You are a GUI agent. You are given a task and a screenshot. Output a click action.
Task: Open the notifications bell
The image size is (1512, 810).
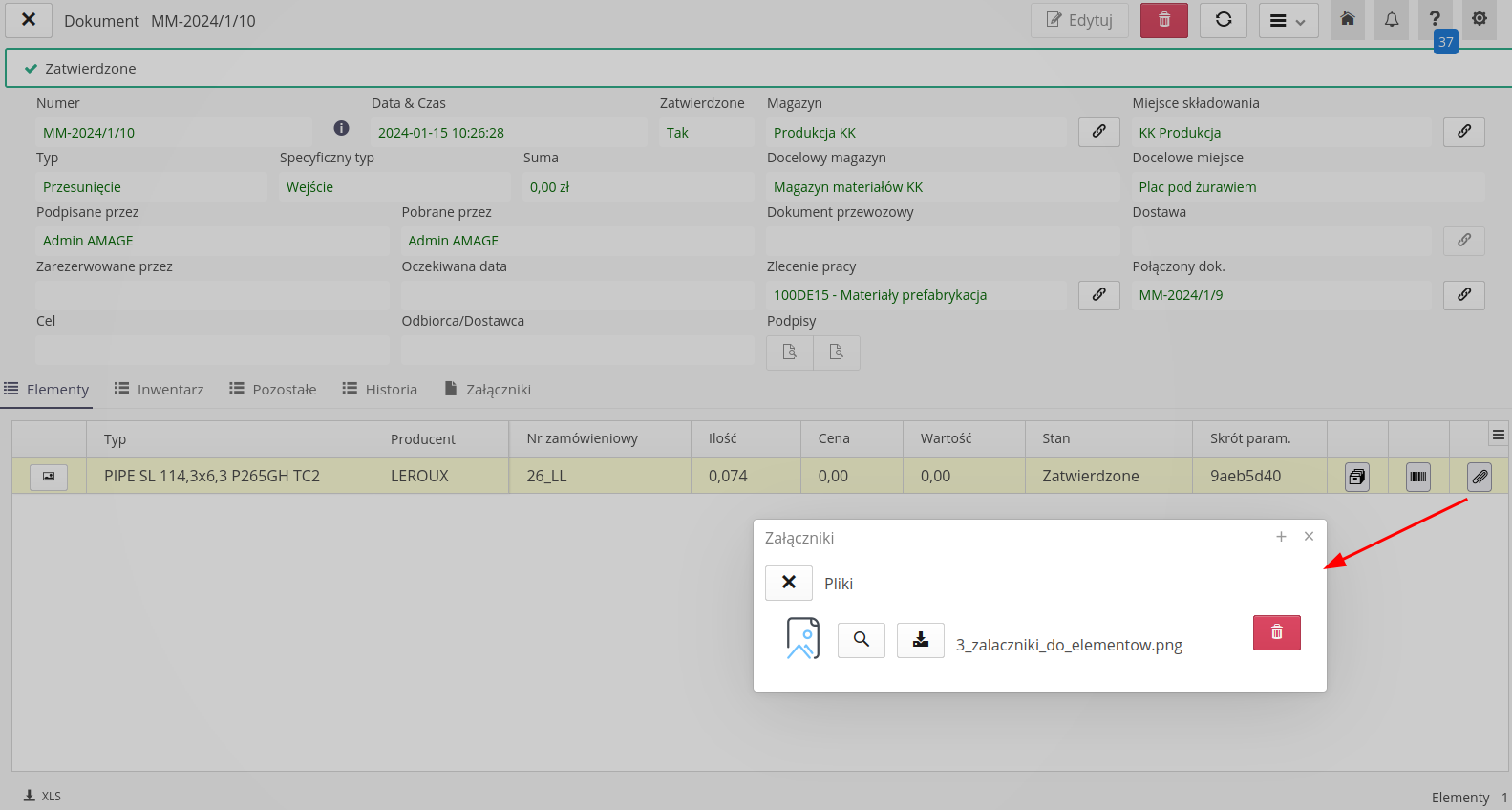coord(1391,20)
